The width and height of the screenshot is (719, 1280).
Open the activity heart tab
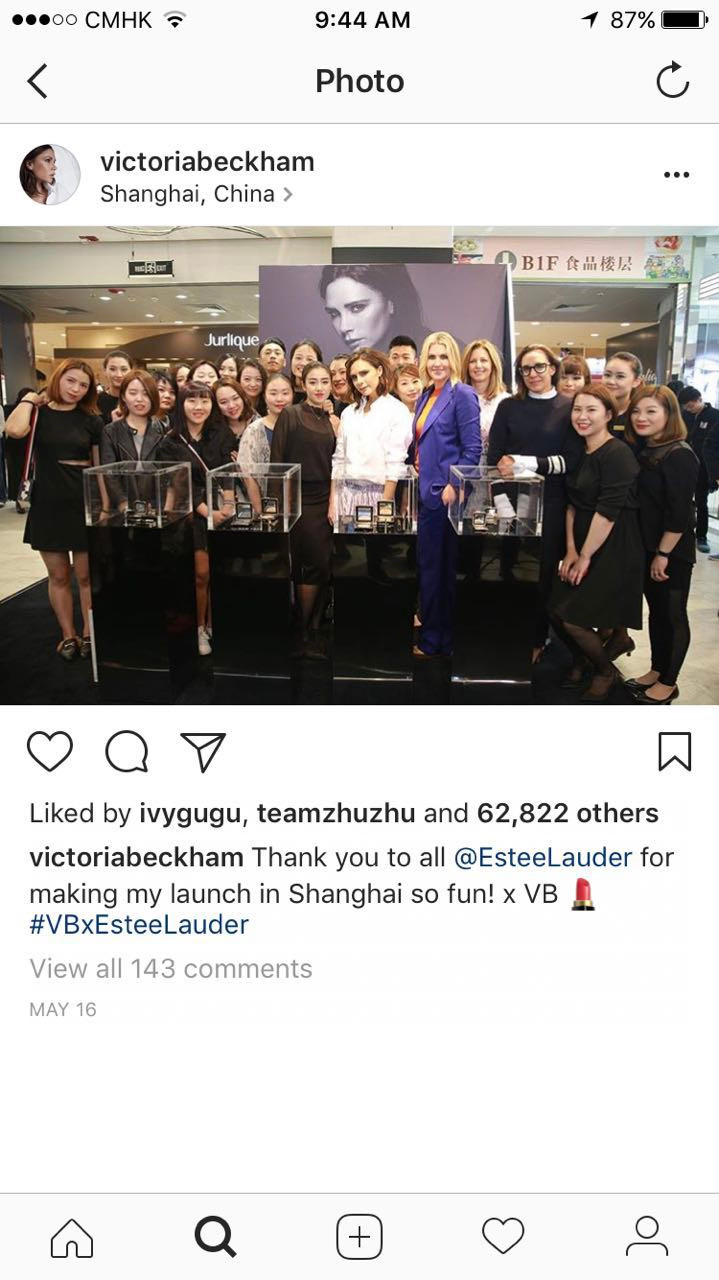[503, 1237]
